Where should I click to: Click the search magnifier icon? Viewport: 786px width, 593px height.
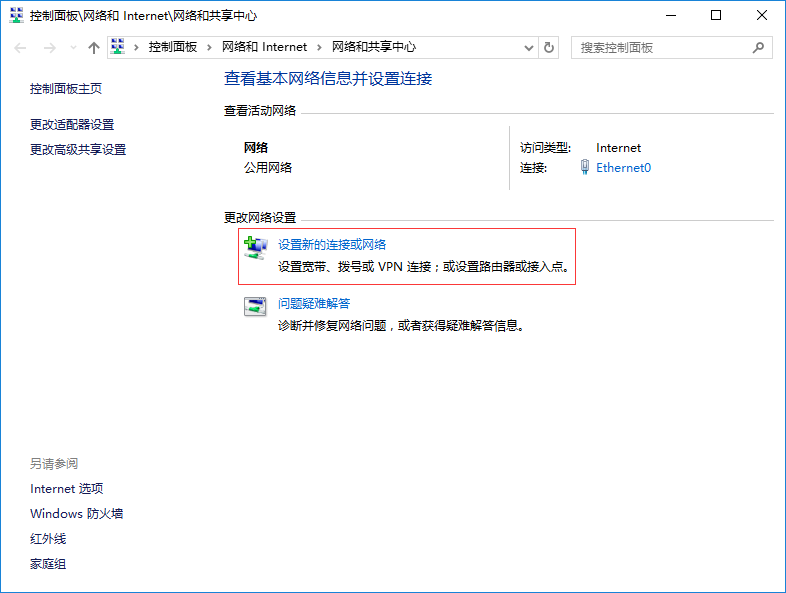(x=759, y=47)
